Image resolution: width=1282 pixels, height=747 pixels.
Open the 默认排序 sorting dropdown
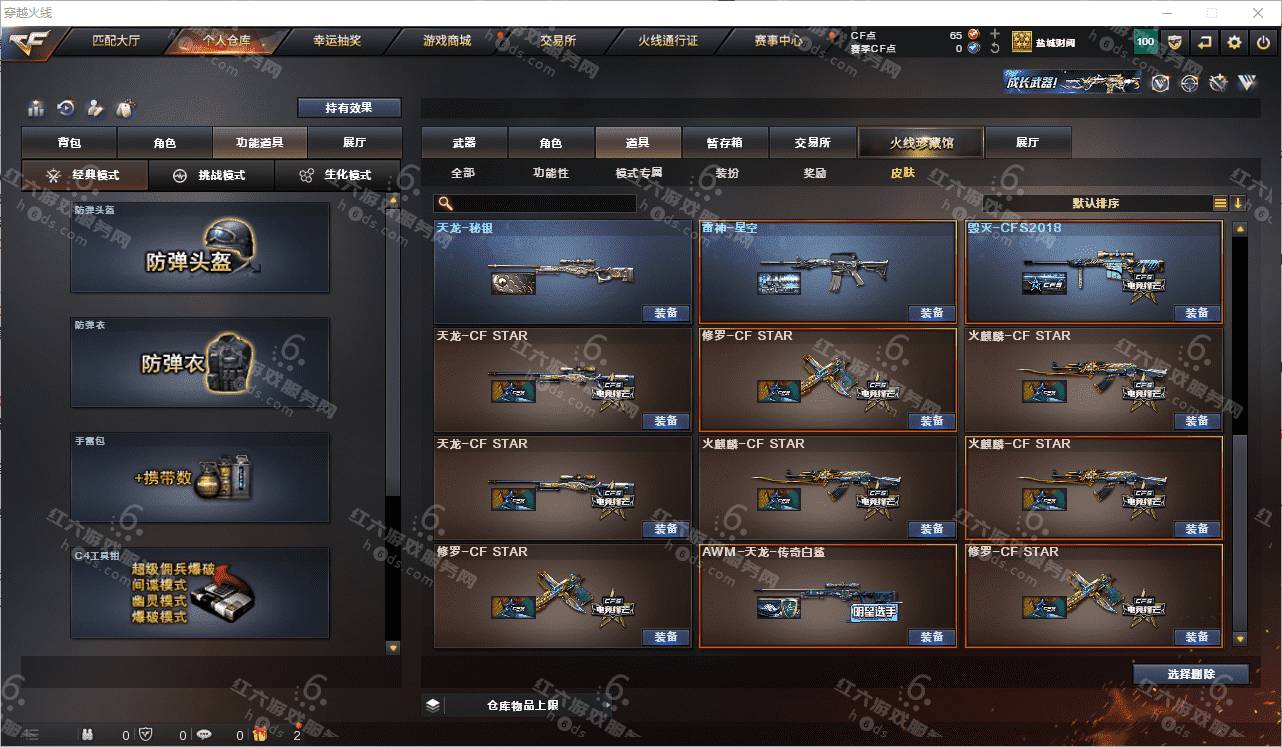coord(1097,203)
